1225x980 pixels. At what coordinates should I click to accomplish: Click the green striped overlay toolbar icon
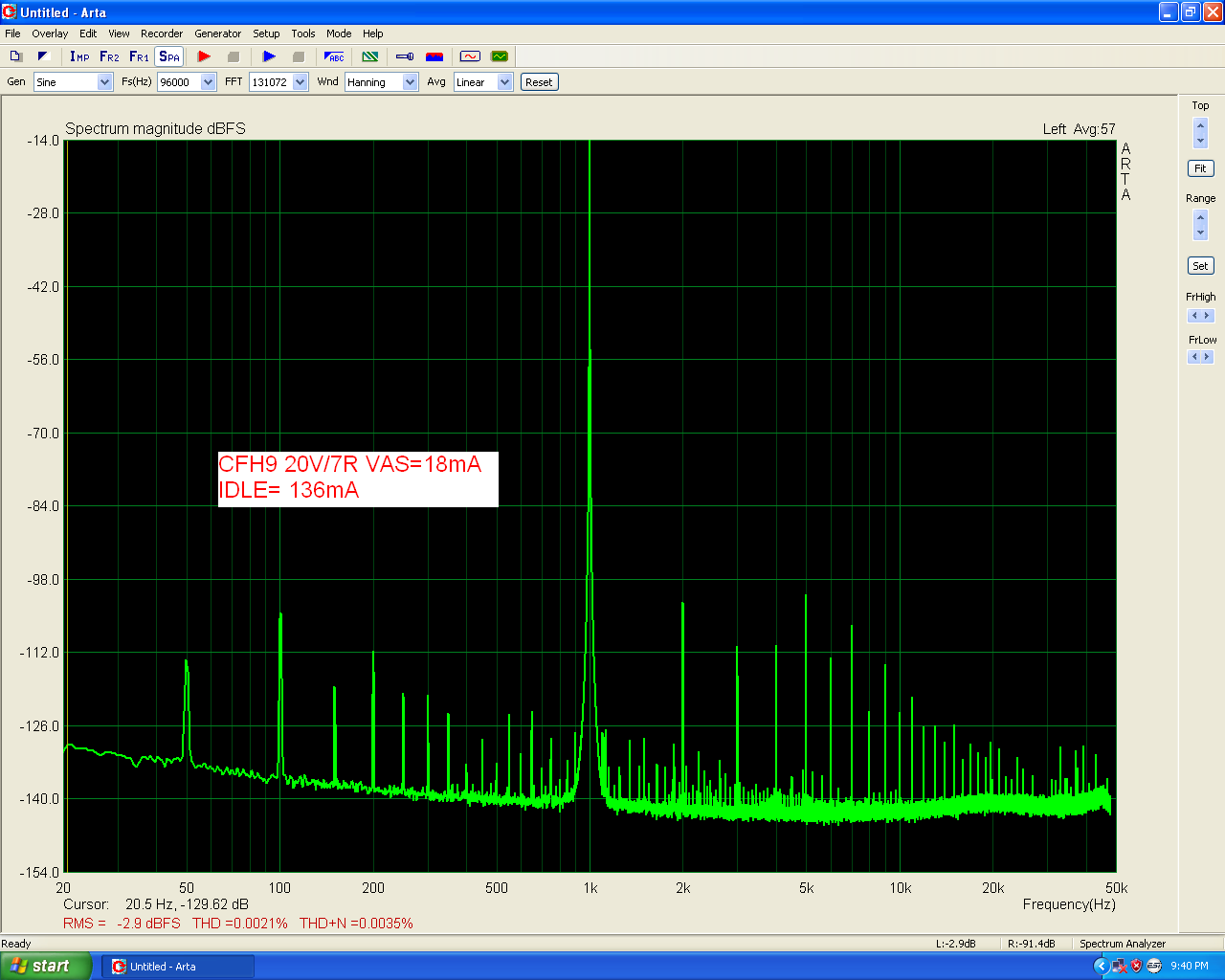pyautogui.click(x=370, y=56)
